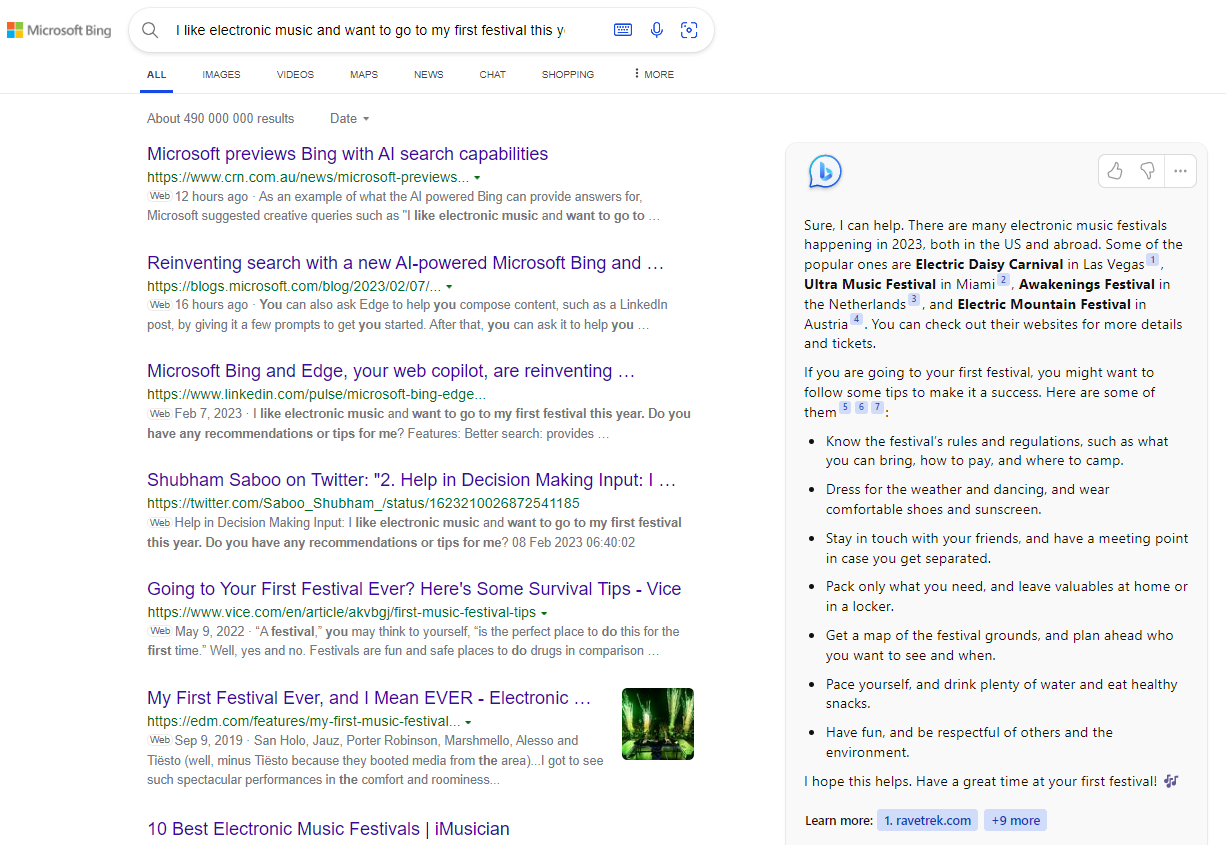The image size is (1226, 845).
Task: Click the search magnifier icon
Action: [150, 30]
